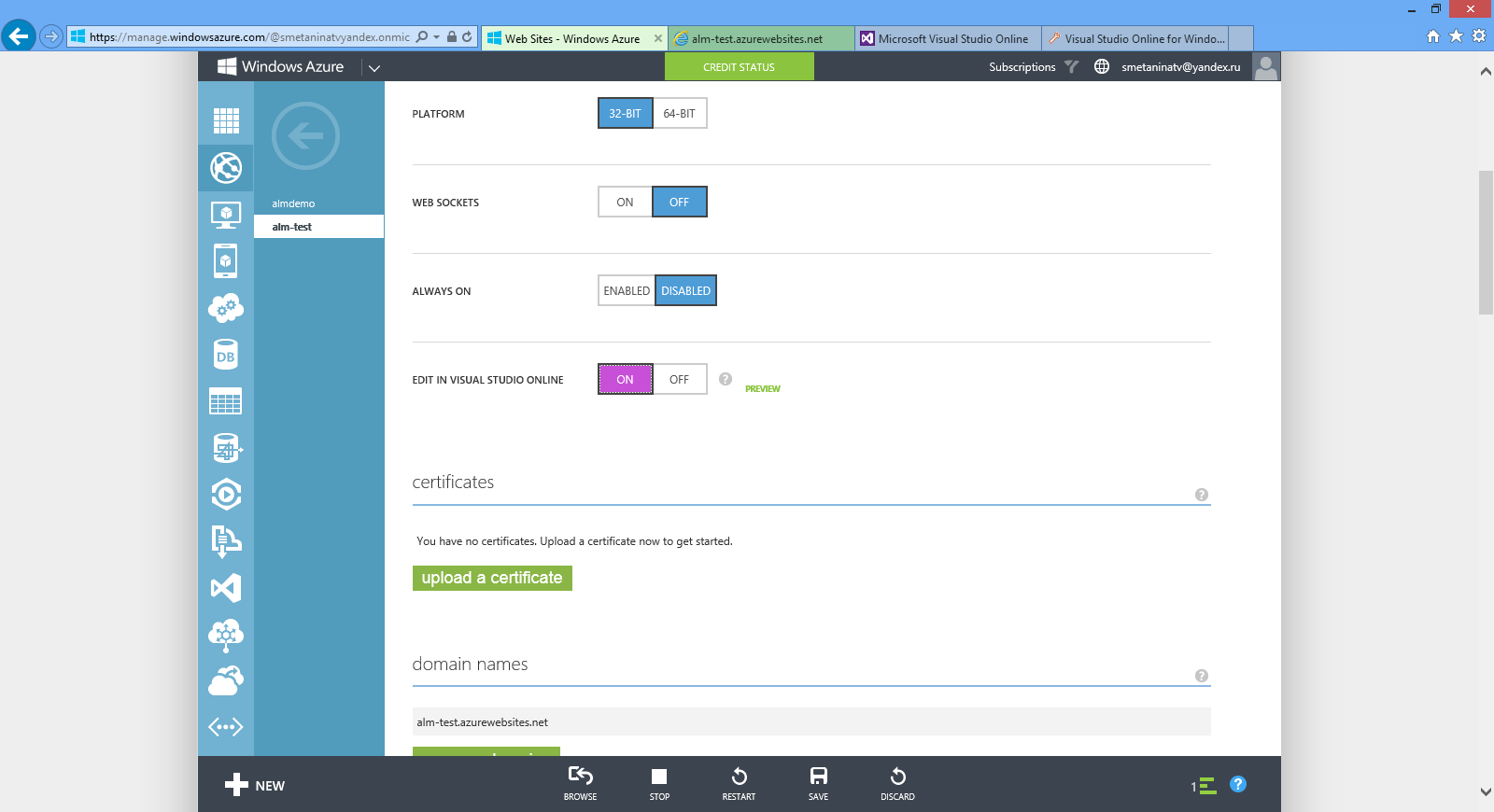Click the CREDIT STATUS button
The height and width of the screenshot is (812, 1494).
[739, 67]
